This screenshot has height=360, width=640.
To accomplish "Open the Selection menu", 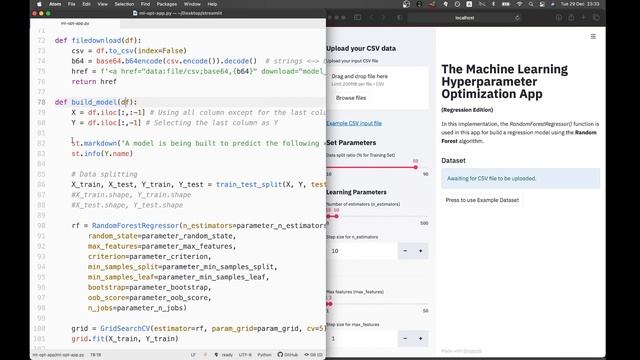I will tap(124, 4).
